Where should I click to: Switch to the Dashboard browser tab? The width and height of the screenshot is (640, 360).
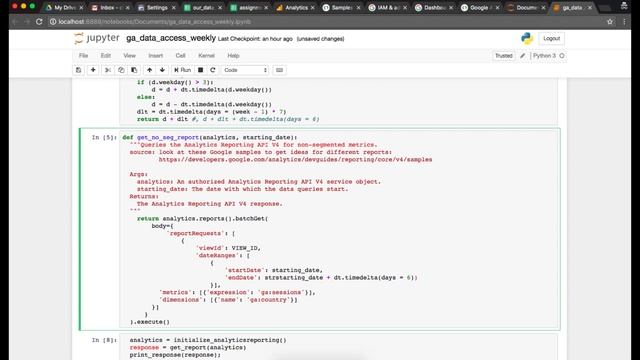(x=434, y=7)
